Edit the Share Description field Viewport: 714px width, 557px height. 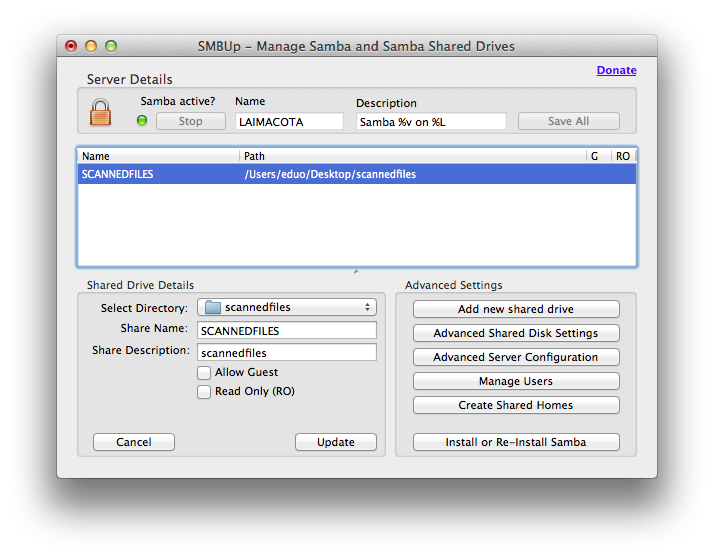click(287, 353)
